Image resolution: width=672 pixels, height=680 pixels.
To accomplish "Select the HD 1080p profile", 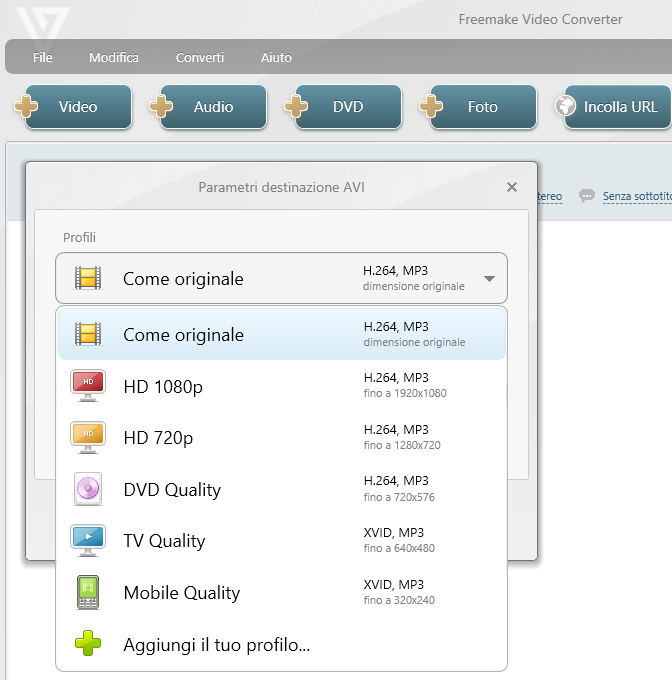I will pyautogui.click(x=282, y=386).
